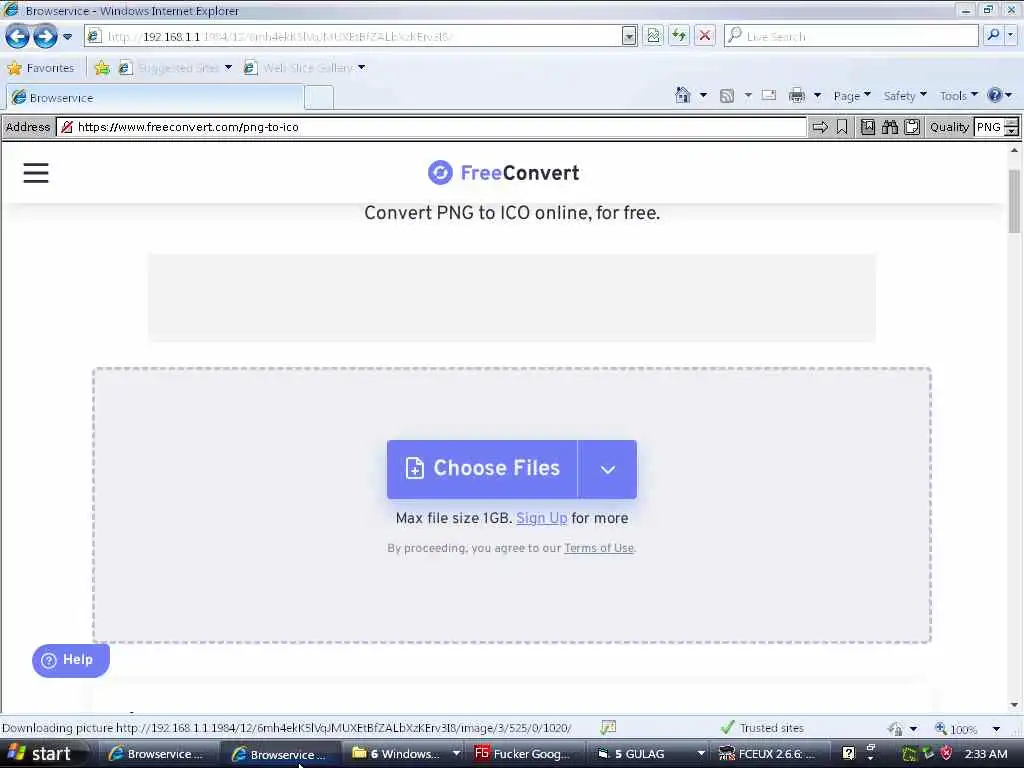Expand the Home button dropdown arrow
The image size is (1024, 768).
point(703,96)
